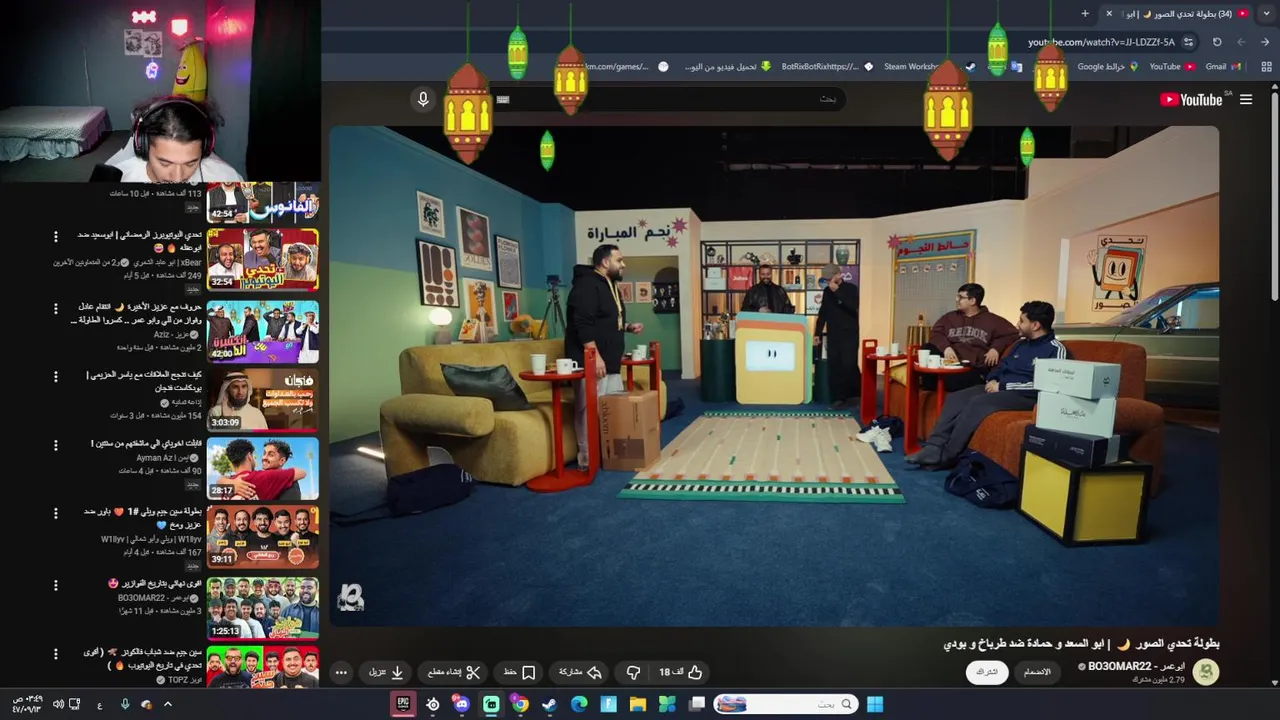Screen dimensions: 1280x720
Task: Open the 1:25:13 BO3OMAR22 video thumbnail
Action: [263, 608]
